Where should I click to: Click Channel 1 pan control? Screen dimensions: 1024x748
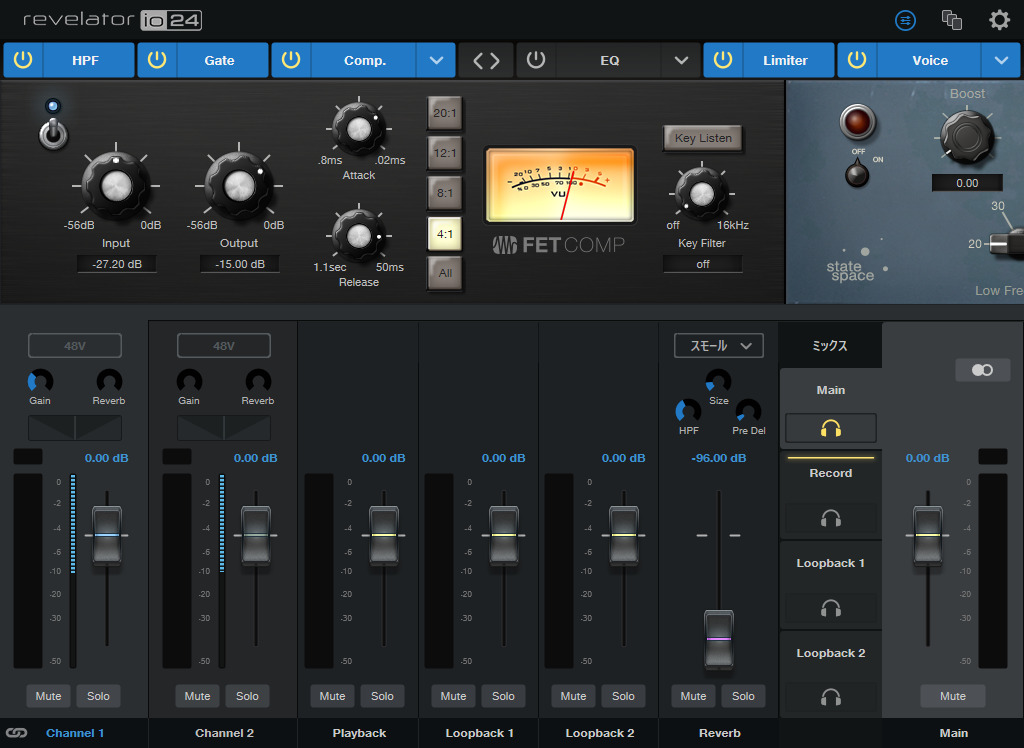pyautogui.click(x=74, y=428)
